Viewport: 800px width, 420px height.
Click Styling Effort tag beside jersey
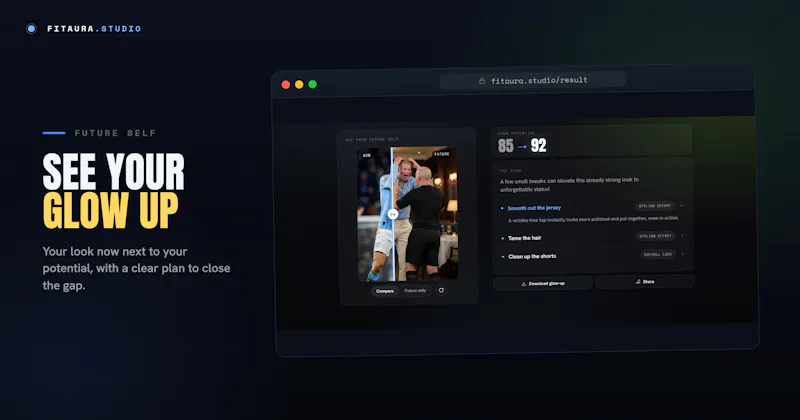(655, 206)
